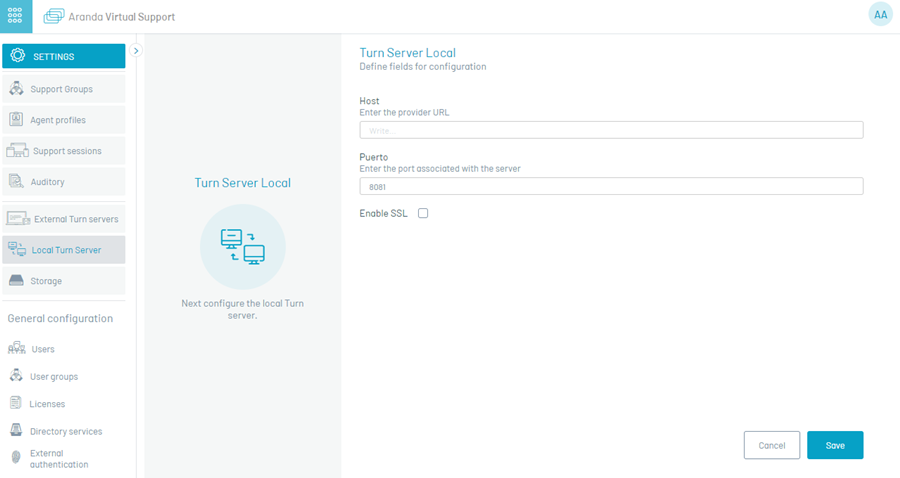The width and height of the screenshot is (900, 478).
Task: Select Local Turn Server menu item
Action: click(x=64, y=250)
